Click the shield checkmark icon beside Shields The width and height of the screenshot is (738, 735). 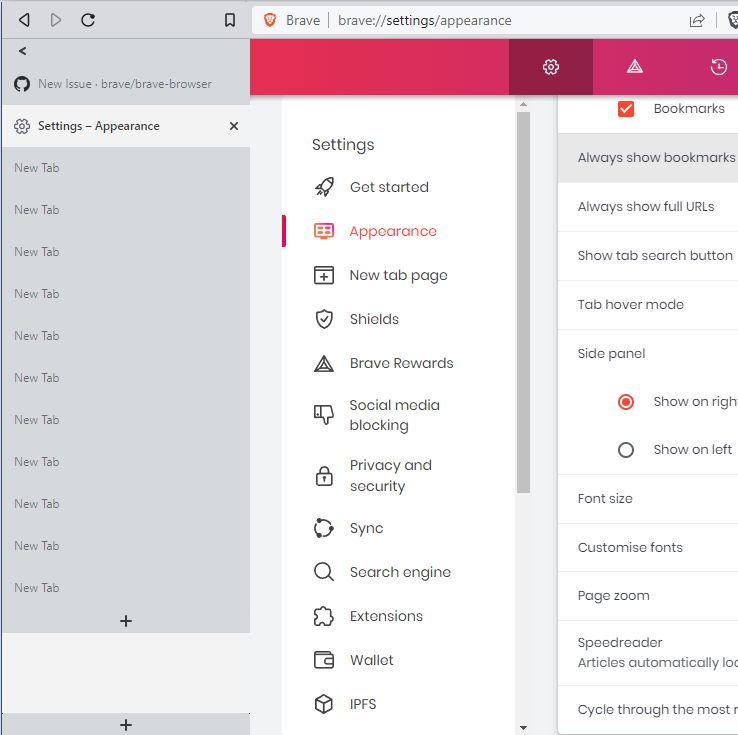(324, 320)
